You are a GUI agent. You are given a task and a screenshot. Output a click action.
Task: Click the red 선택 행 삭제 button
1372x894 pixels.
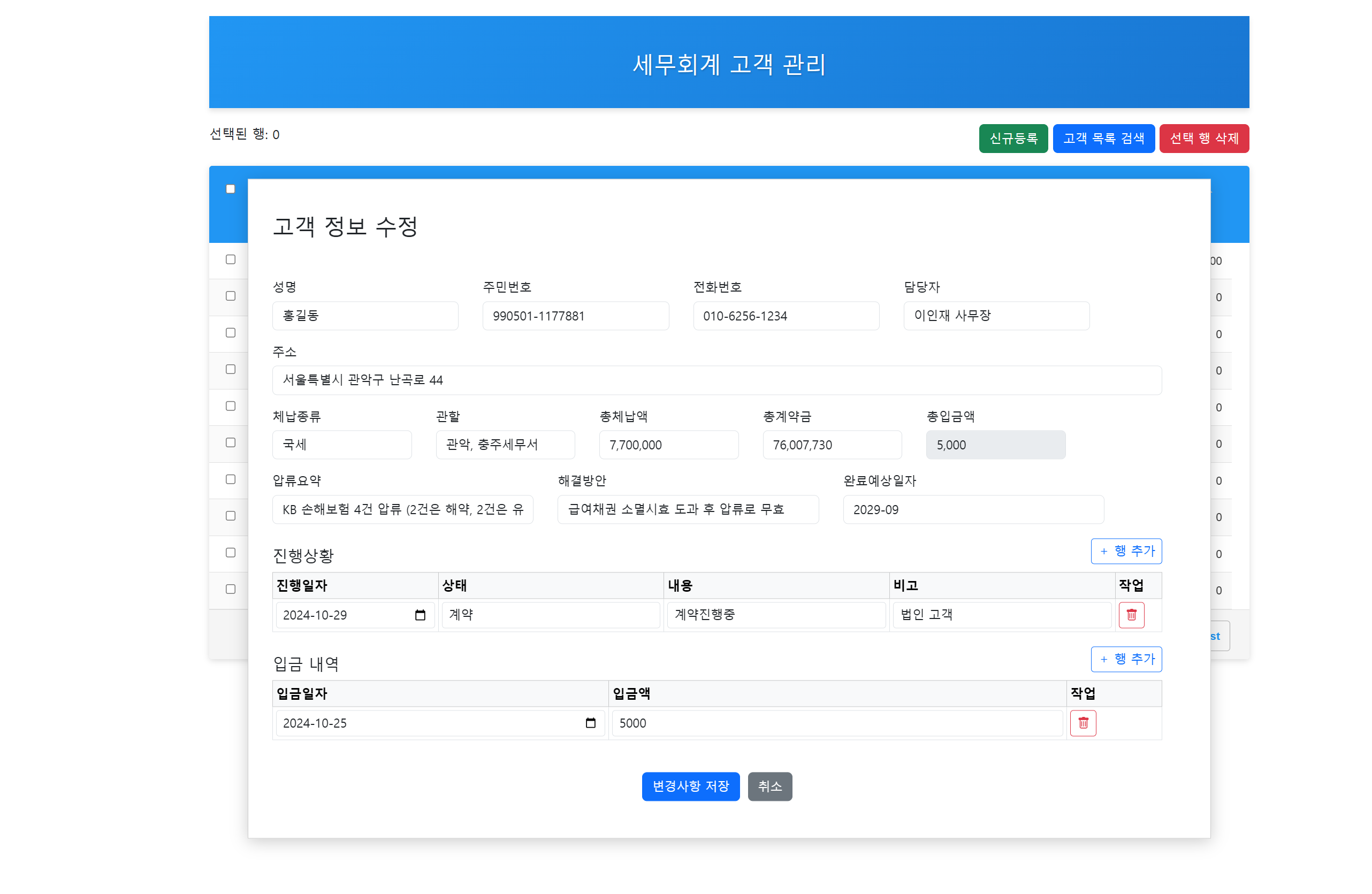1203,139
